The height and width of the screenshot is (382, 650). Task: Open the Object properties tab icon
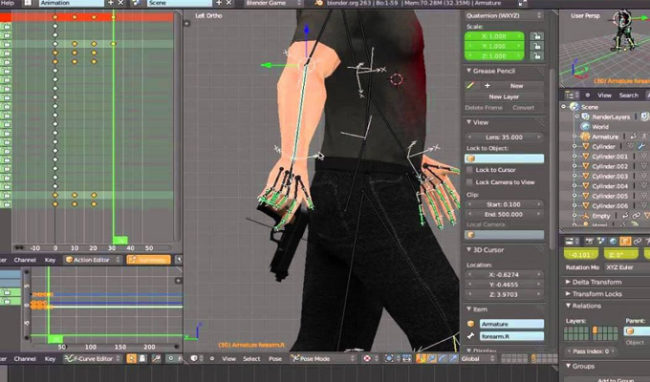coord(625,241)
